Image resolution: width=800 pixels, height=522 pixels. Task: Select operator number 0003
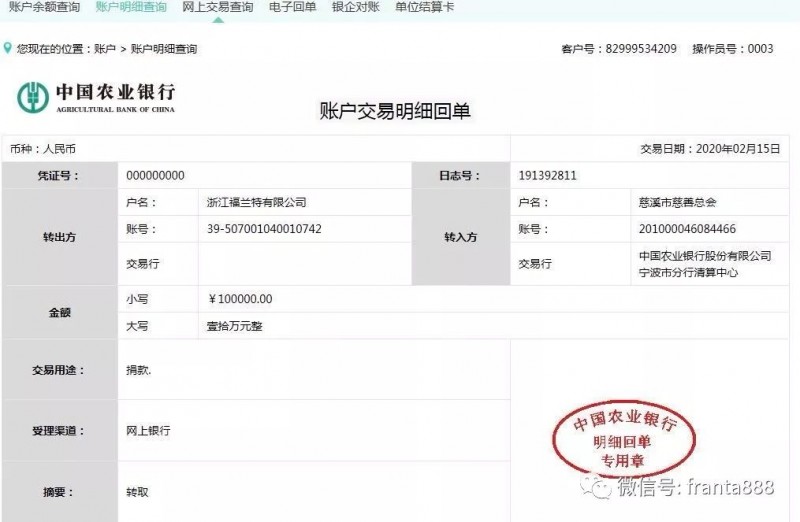click(x=760, y=49)
